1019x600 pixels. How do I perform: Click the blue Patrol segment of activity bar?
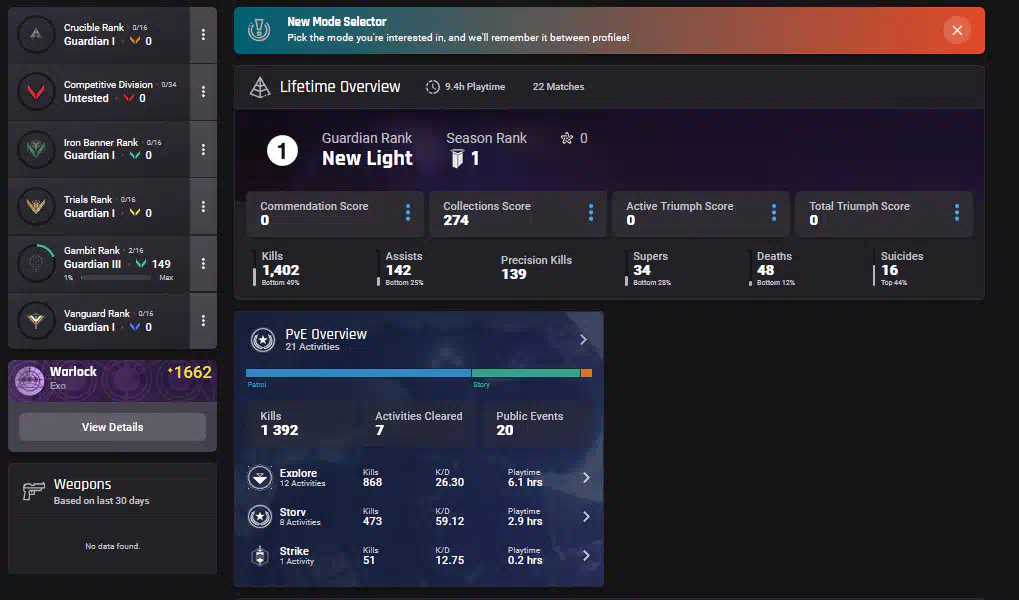pos(358,373)
